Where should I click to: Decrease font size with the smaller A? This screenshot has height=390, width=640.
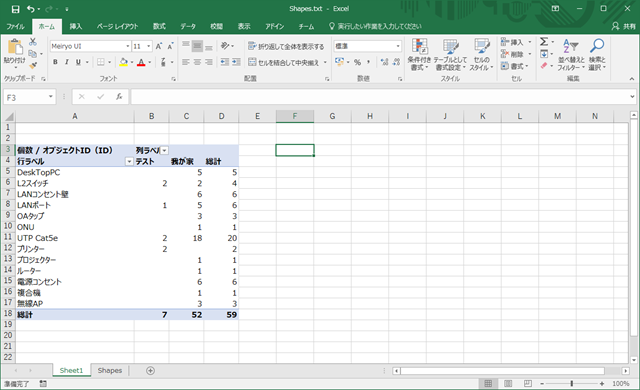tap(170, 46)
